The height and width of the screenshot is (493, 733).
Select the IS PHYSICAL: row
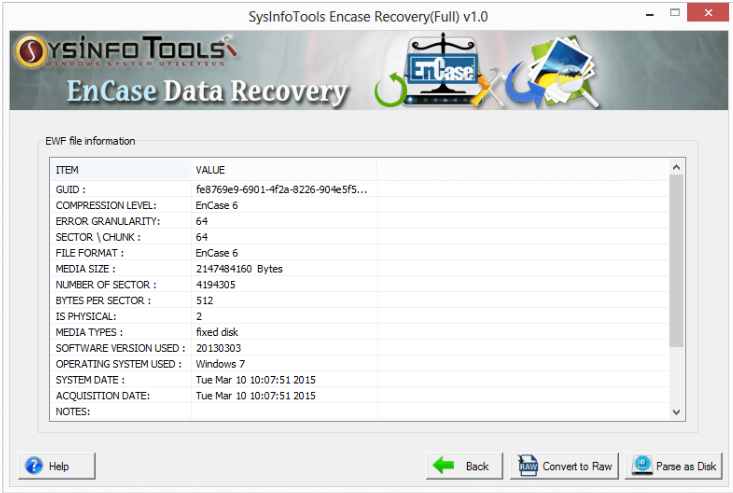pos(359,316)
